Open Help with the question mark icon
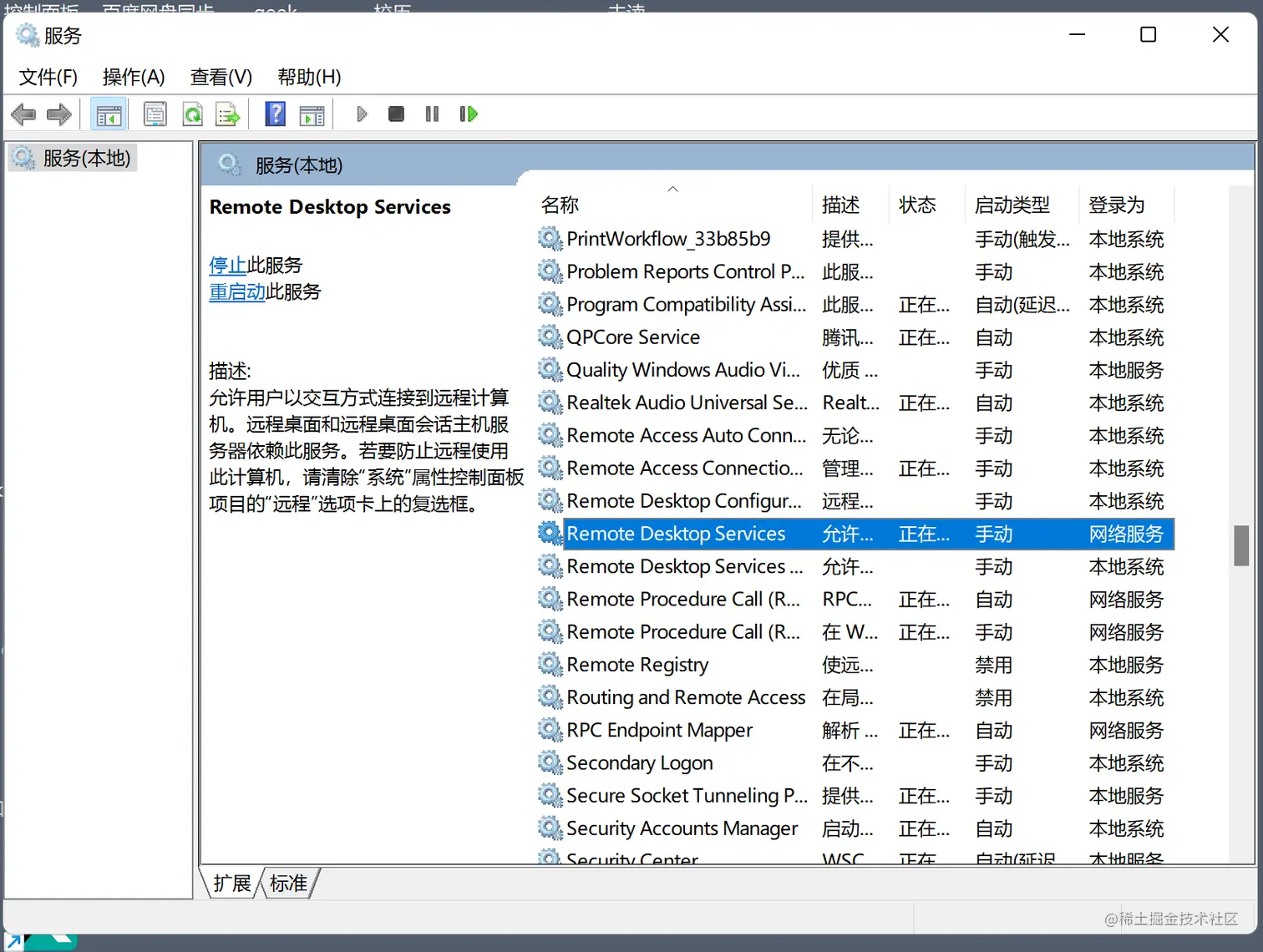This screenshot has height=952, width=1263. coord(275,114)
